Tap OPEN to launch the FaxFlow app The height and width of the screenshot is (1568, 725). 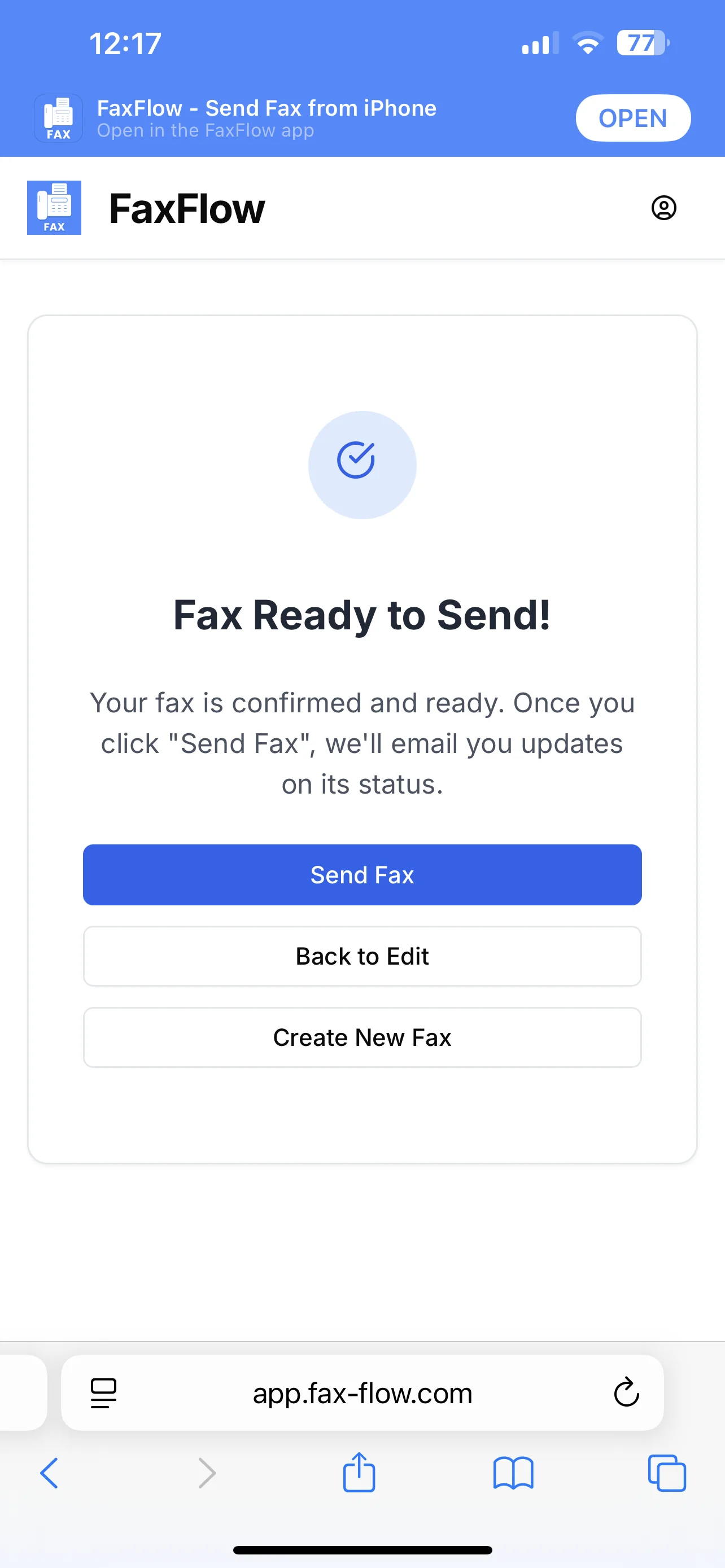(632, 117)
